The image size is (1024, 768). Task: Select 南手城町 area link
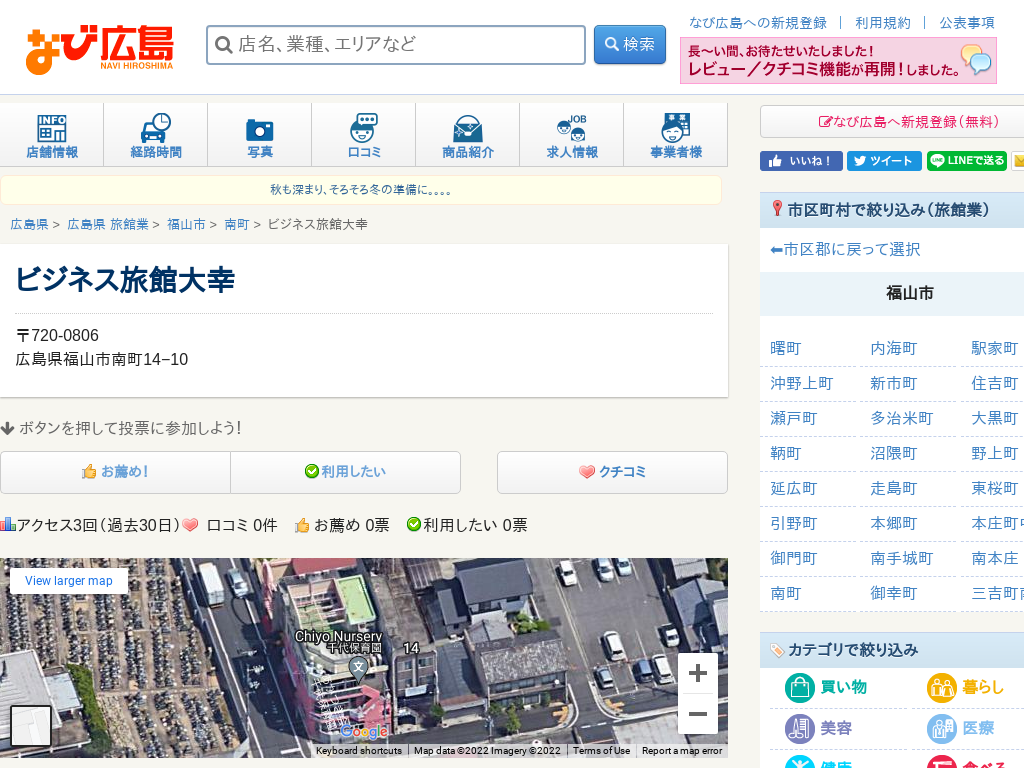901,558
